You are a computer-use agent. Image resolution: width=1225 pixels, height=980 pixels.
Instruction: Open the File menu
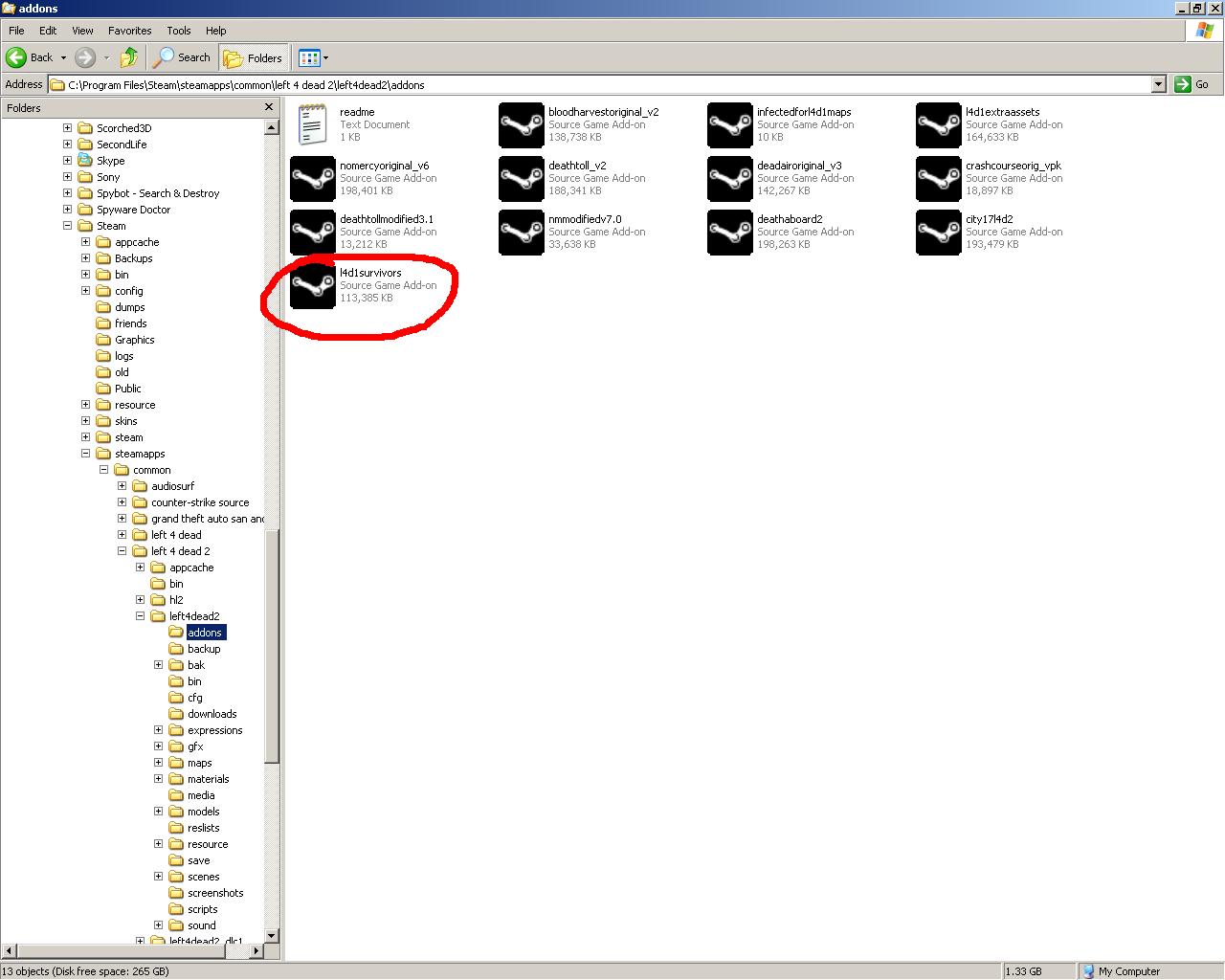16,31
